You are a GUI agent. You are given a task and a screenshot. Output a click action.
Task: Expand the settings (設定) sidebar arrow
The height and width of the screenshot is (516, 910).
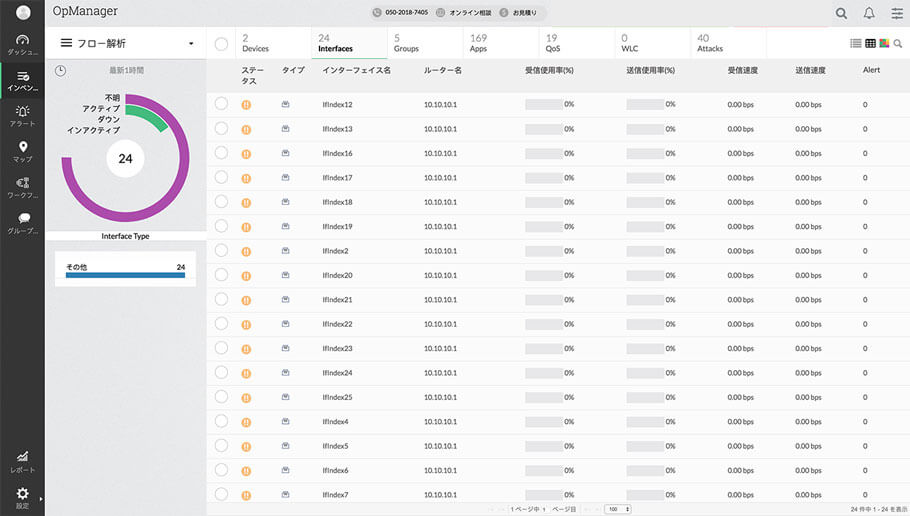[40, 497]
